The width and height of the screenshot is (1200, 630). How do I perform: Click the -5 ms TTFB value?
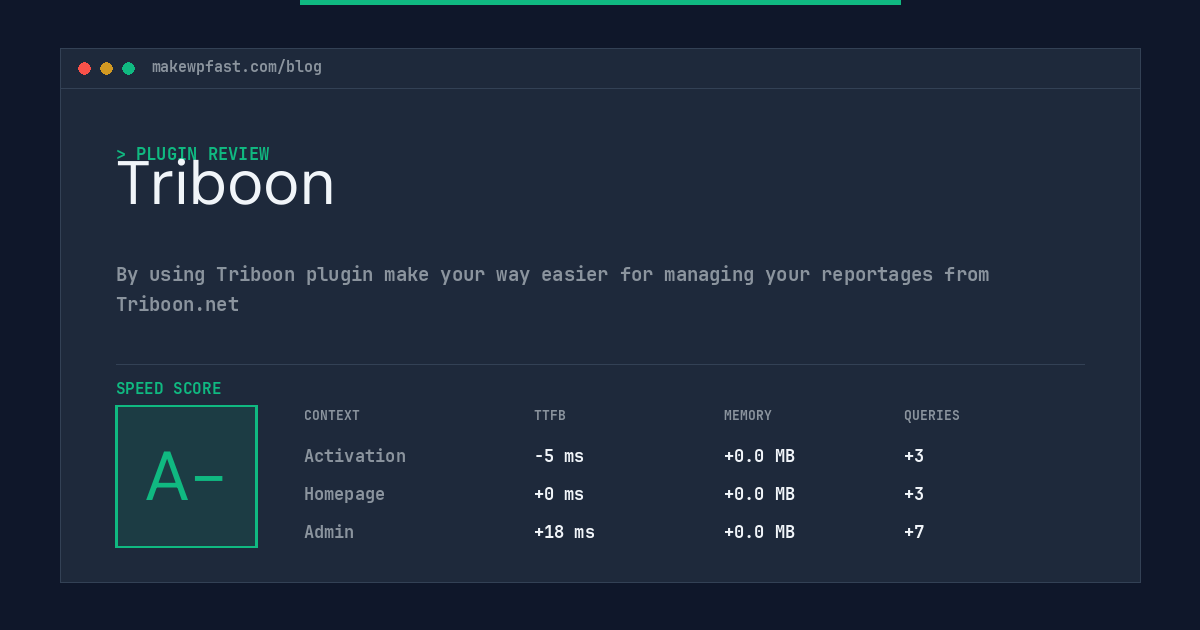coord(559,456)
